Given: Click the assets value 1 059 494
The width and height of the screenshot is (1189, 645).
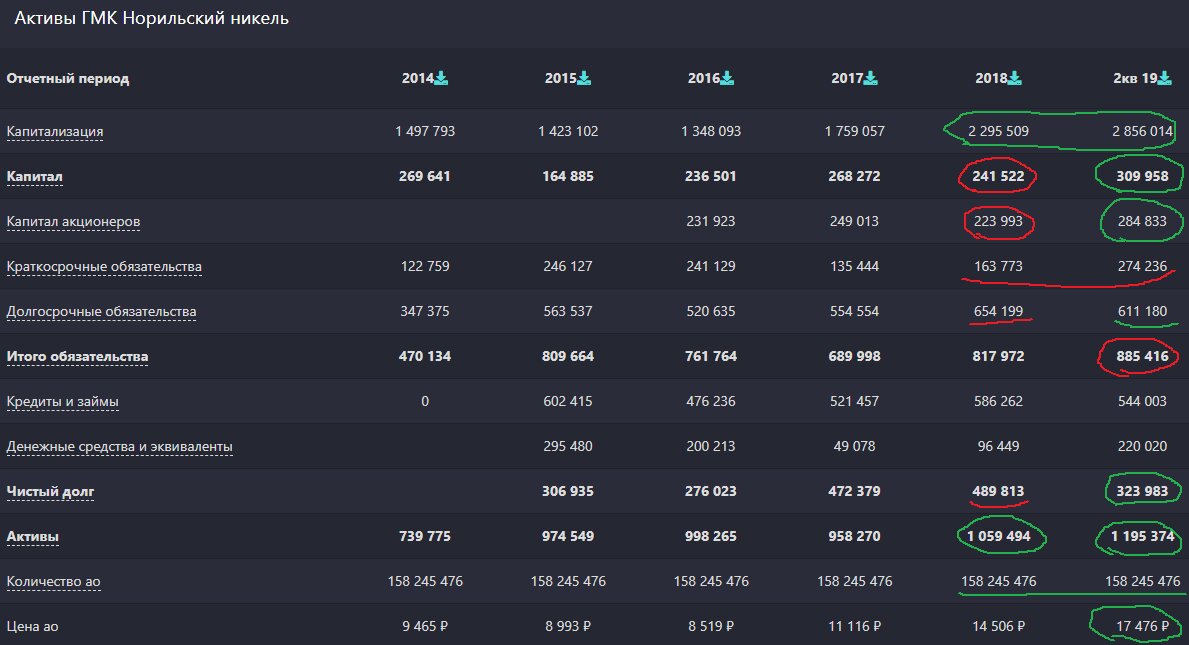Looking at the screenshot, I should 998,536.
